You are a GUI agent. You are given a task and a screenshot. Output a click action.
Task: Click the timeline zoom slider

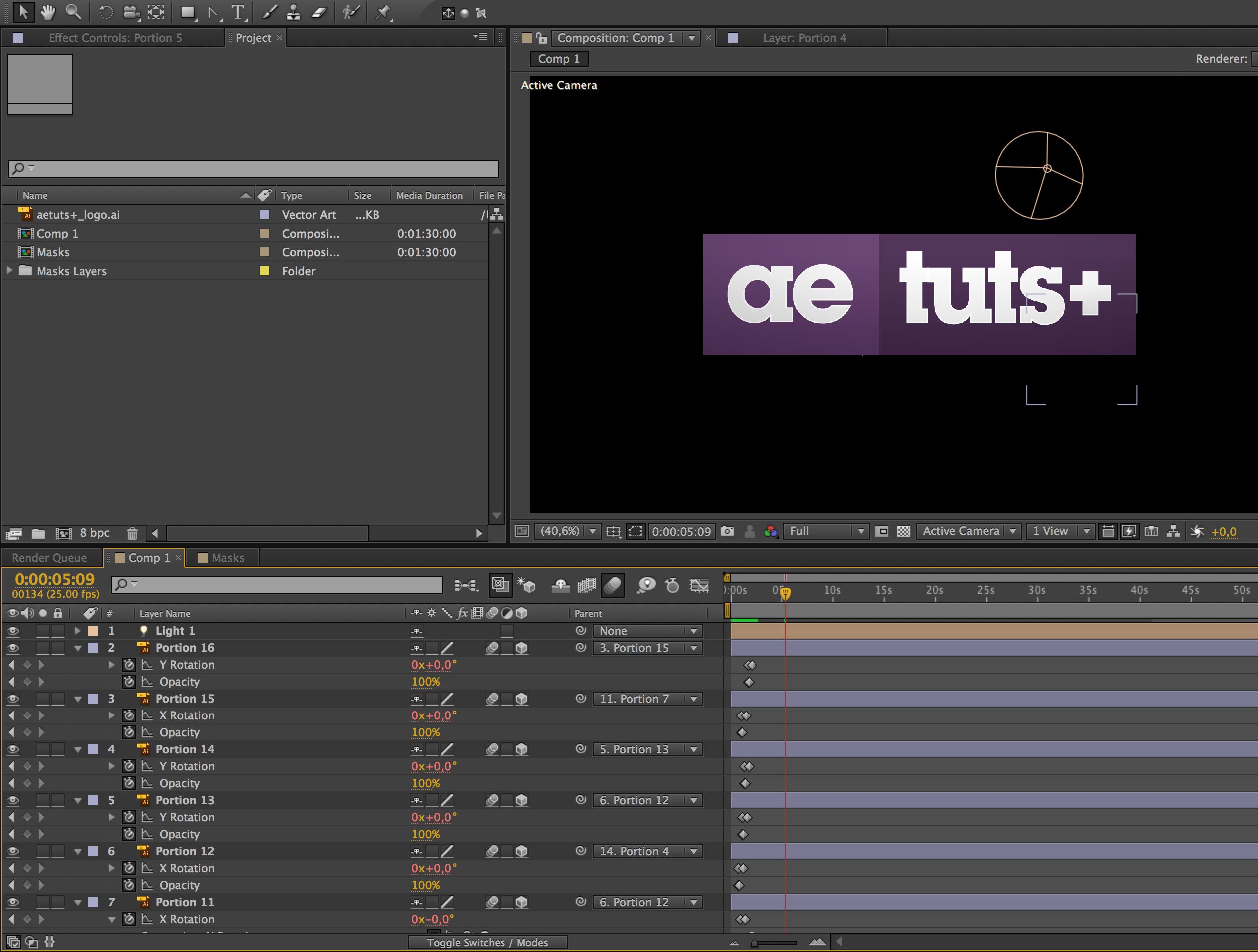pos(774,943)
